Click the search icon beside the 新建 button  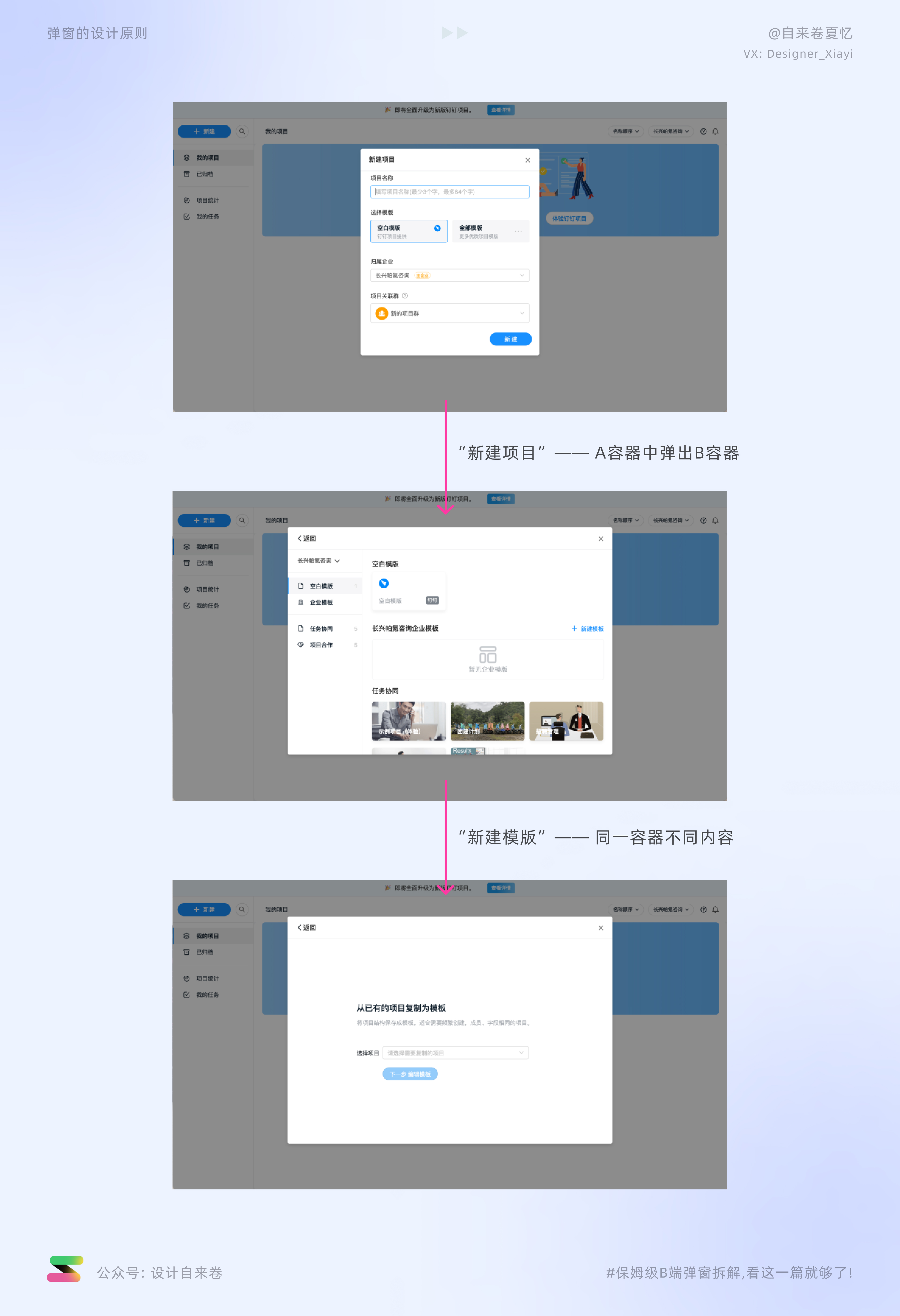242,131
